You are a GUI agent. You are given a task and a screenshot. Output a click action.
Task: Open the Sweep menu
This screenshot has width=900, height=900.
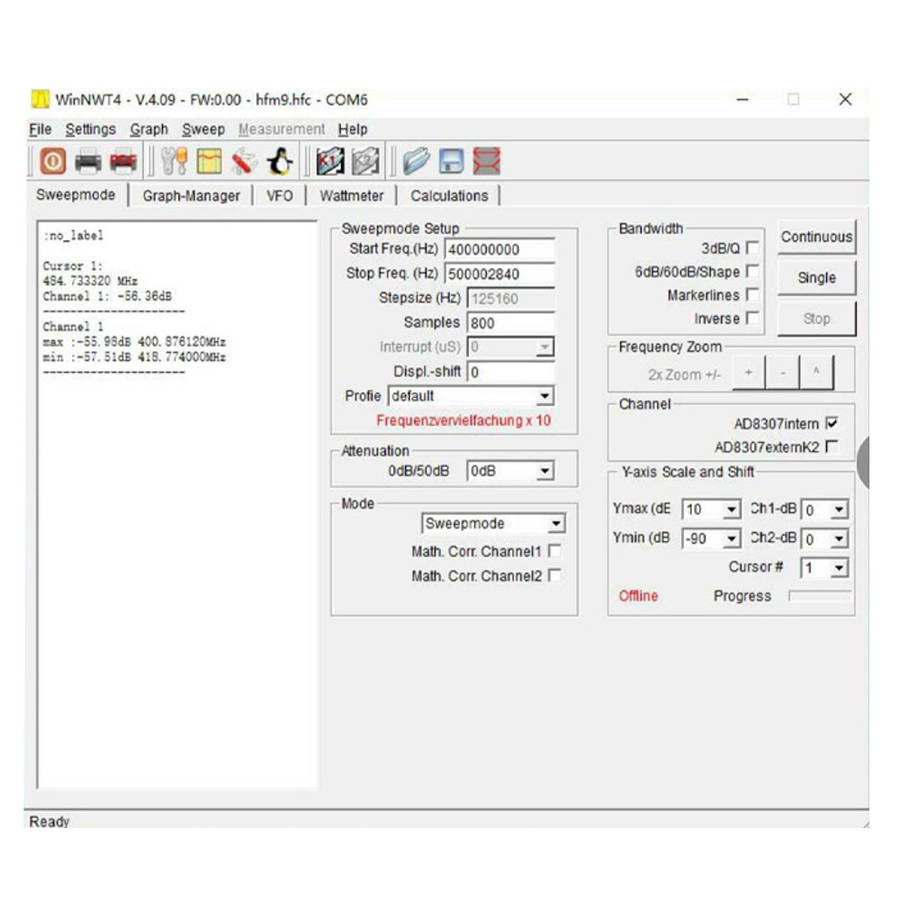pyautogui.click(x=203, y=129)
